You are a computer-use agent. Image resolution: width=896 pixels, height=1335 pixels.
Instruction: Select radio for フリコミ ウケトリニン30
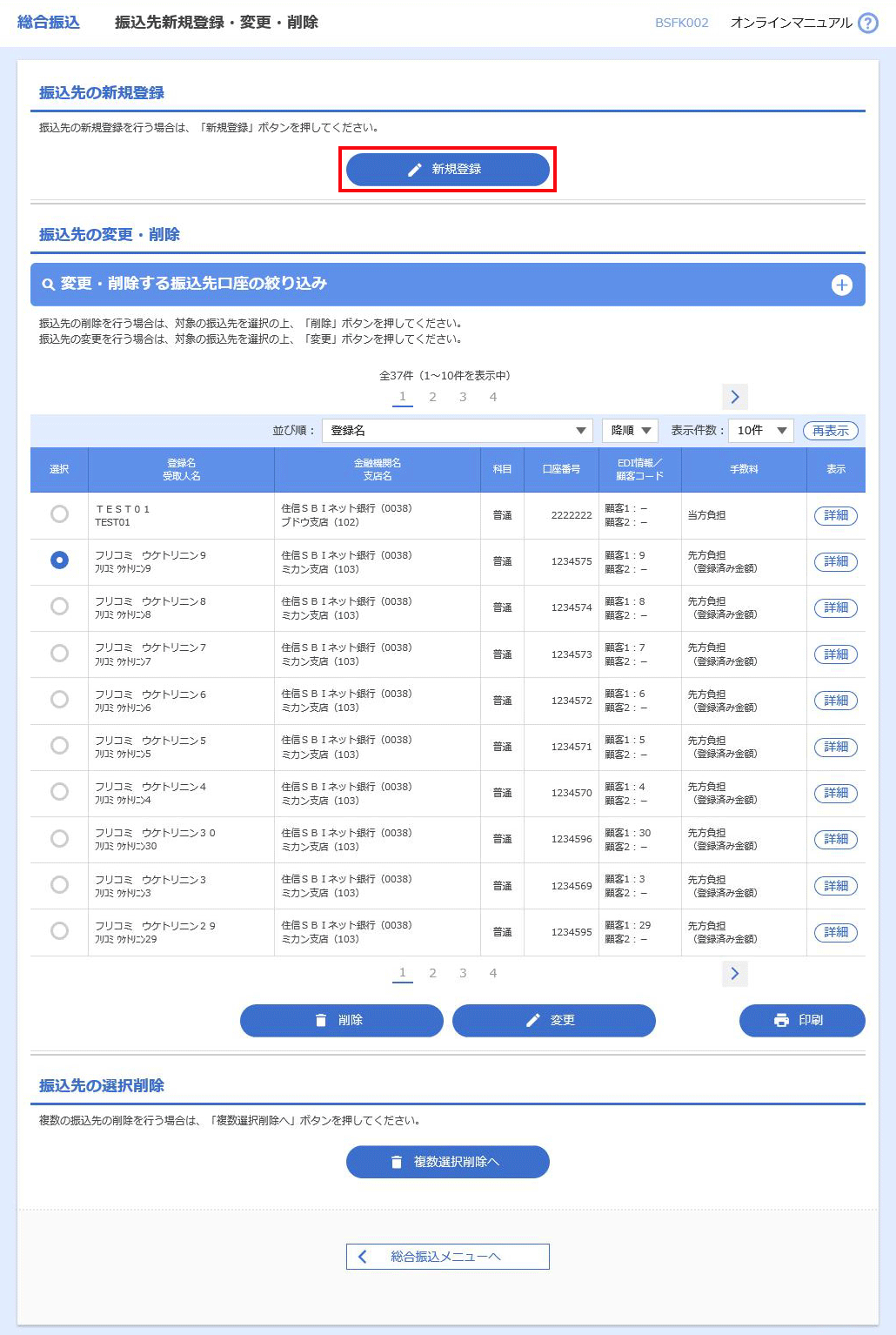(59, 838)
